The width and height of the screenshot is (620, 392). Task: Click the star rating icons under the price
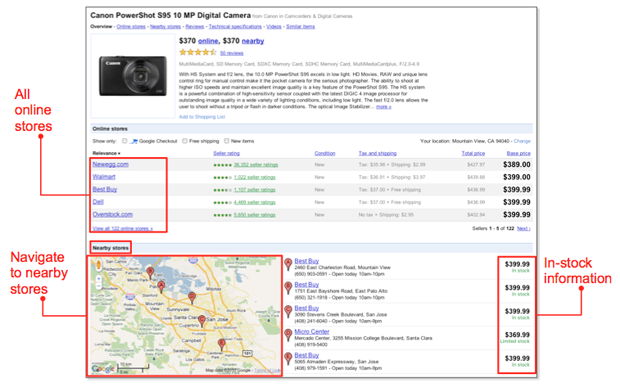tap(198, 52)
